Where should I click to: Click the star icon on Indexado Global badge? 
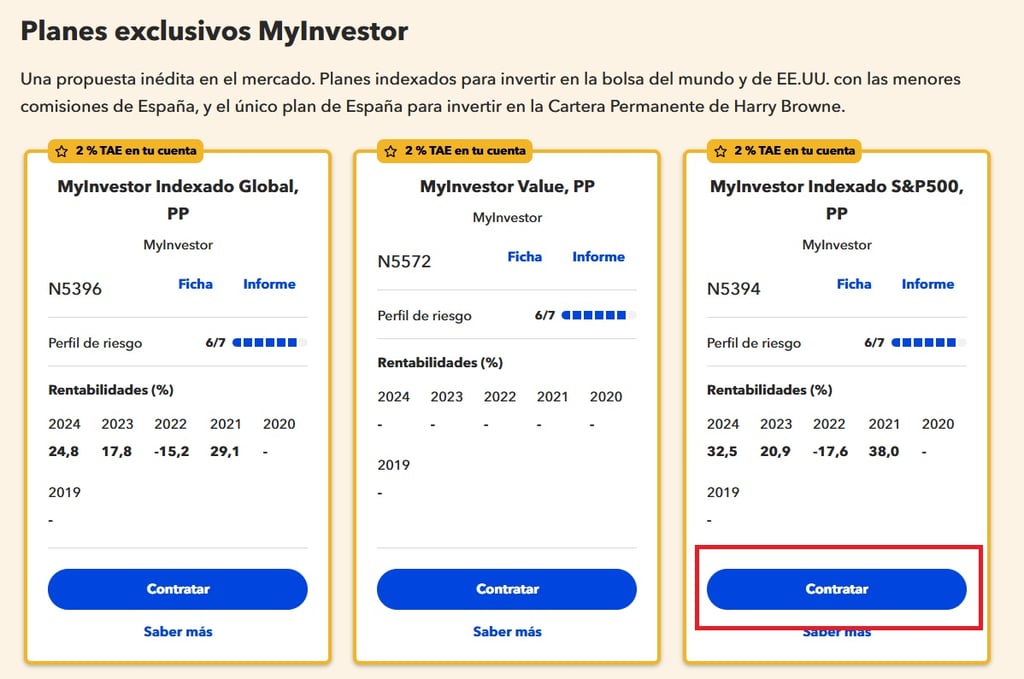pos(61,151)
